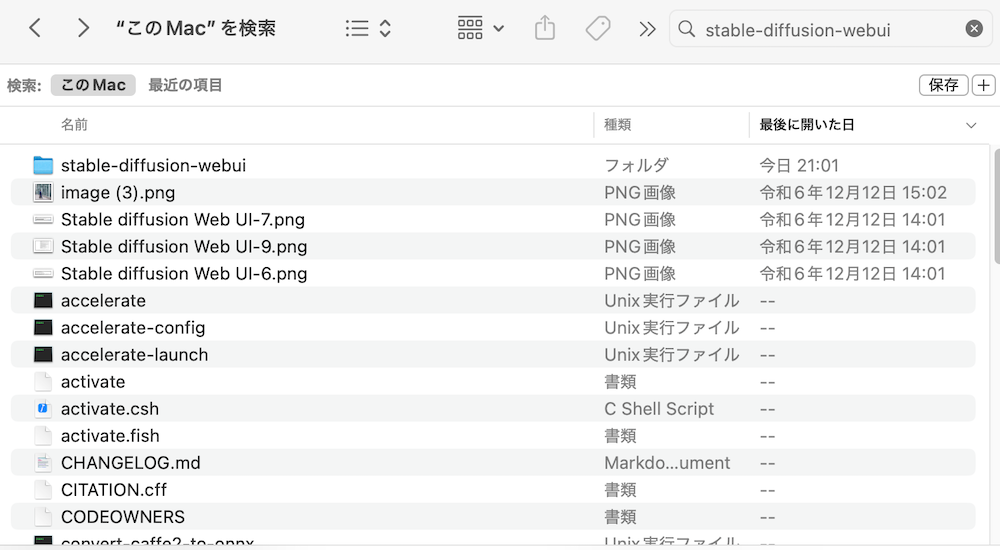Select the stable-diffusion-webui folder icon
1000x550 pixels.
(43, 166)
